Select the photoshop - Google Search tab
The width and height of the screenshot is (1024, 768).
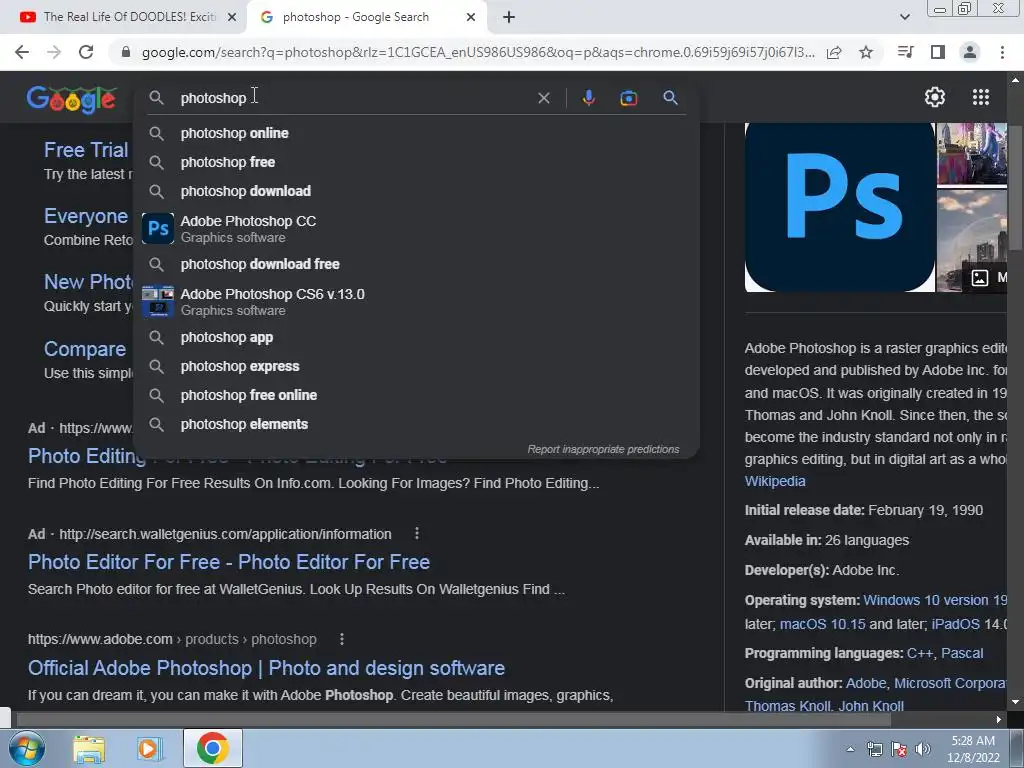point(367,17)
